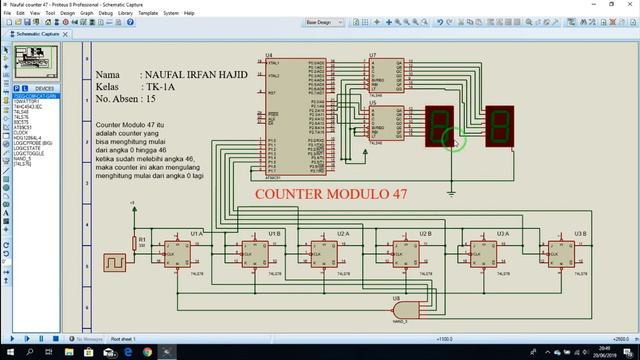
Task: Toggle the grid display icon
Action: pos(365,22)
